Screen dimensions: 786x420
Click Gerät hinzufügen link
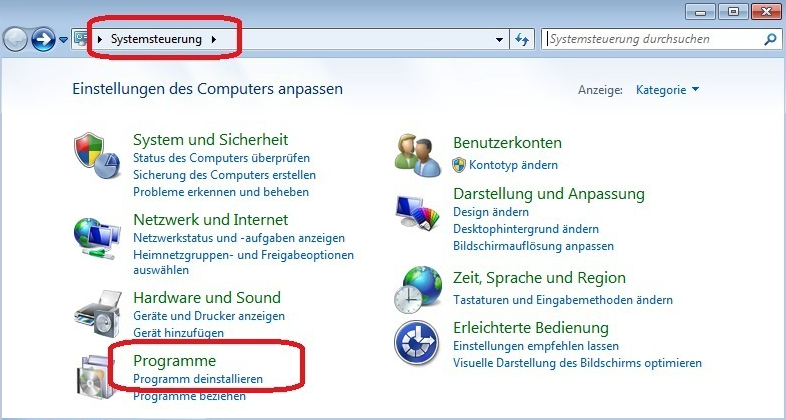(x=178, y=333)
